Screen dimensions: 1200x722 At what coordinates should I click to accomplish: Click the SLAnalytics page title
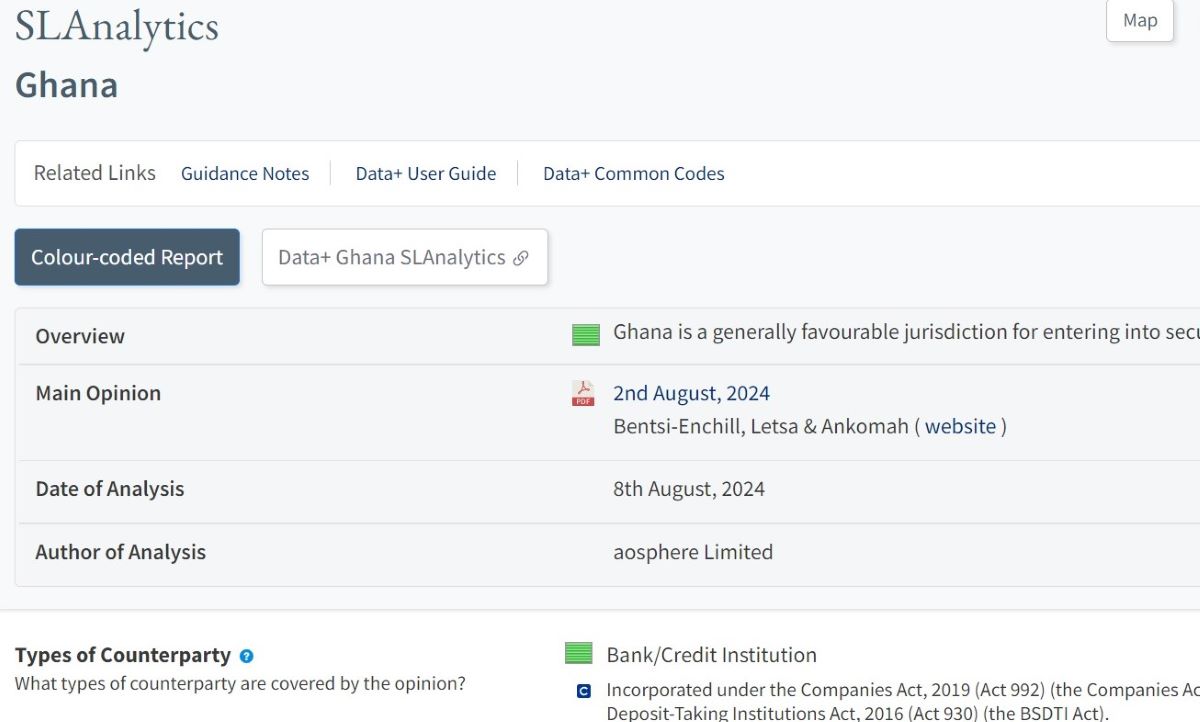point(117,27)
